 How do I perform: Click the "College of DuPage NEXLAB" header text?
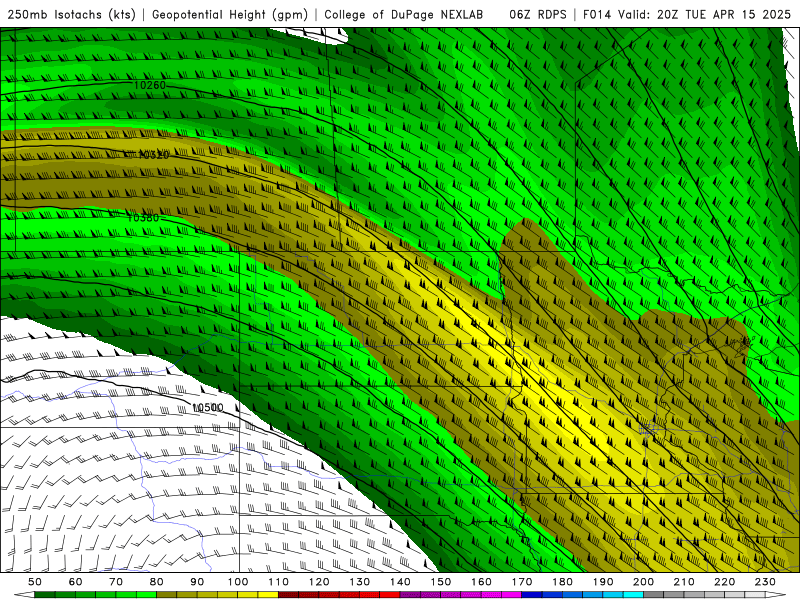coord(404,15)
